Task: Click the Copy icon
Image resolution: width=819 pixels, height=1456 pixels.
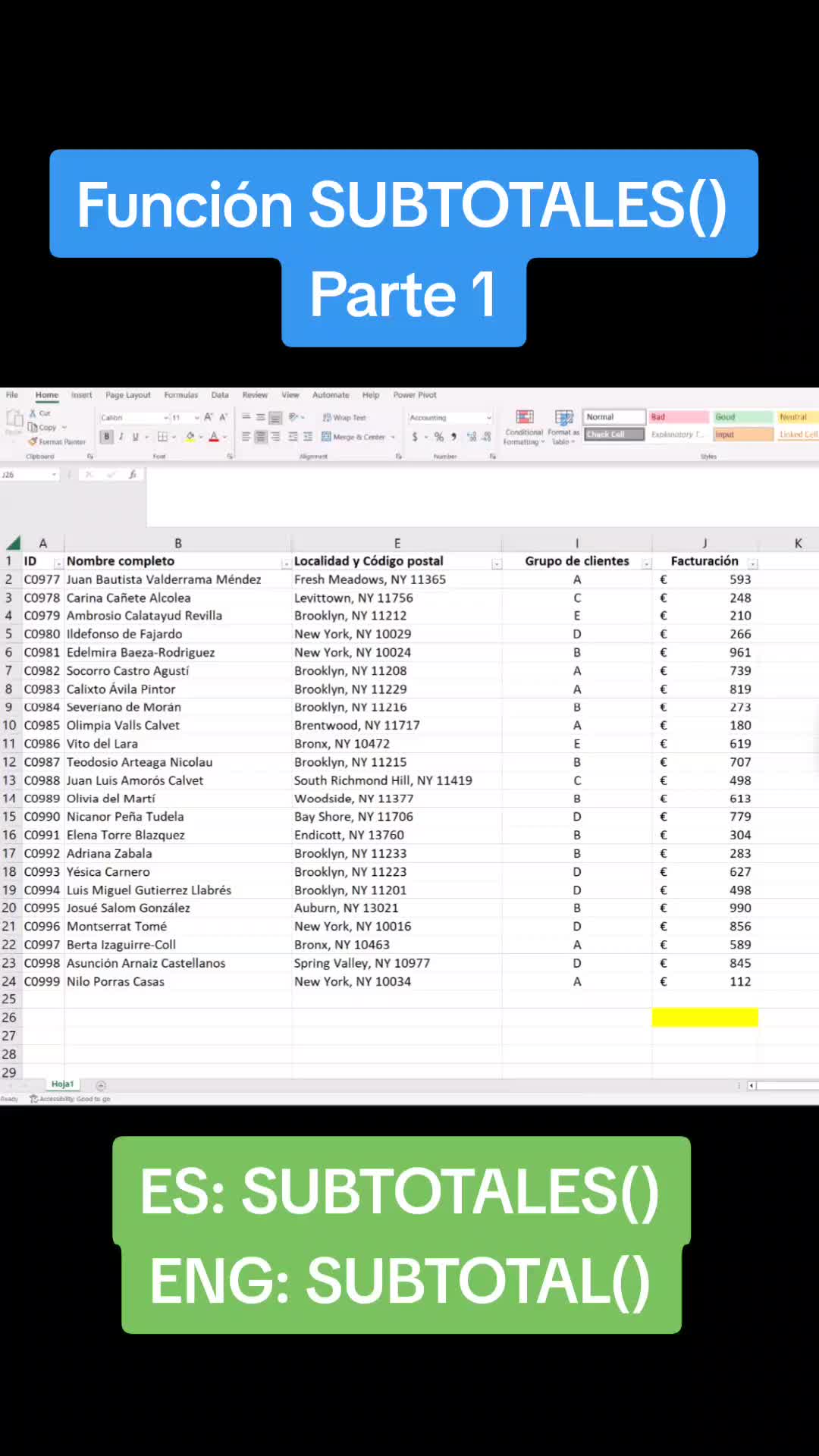Action: pos(33,427)
